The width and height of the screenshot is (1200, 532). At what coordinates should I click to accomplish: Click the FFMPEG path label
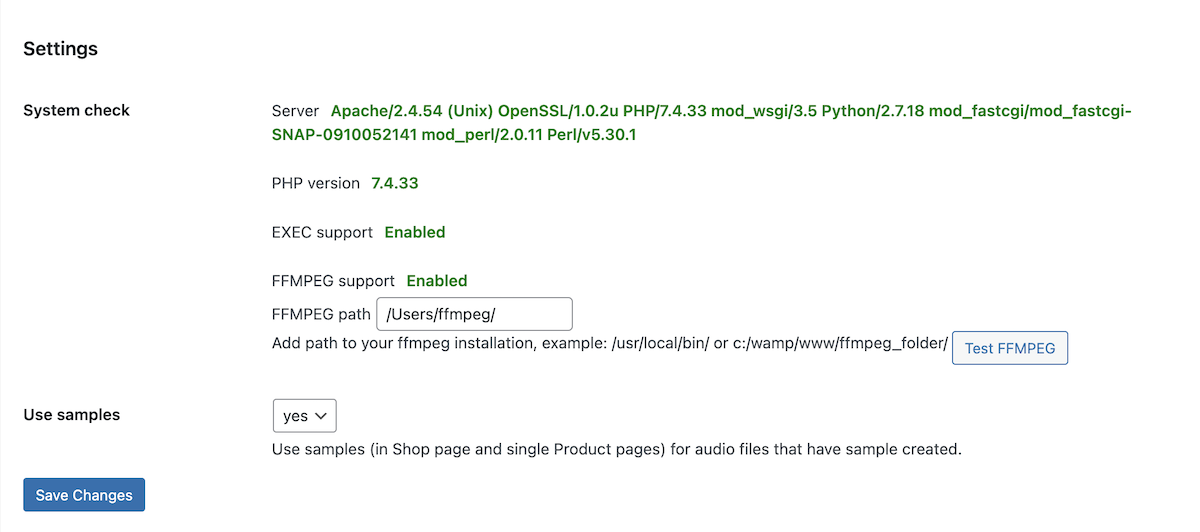(x=321, y=314)
